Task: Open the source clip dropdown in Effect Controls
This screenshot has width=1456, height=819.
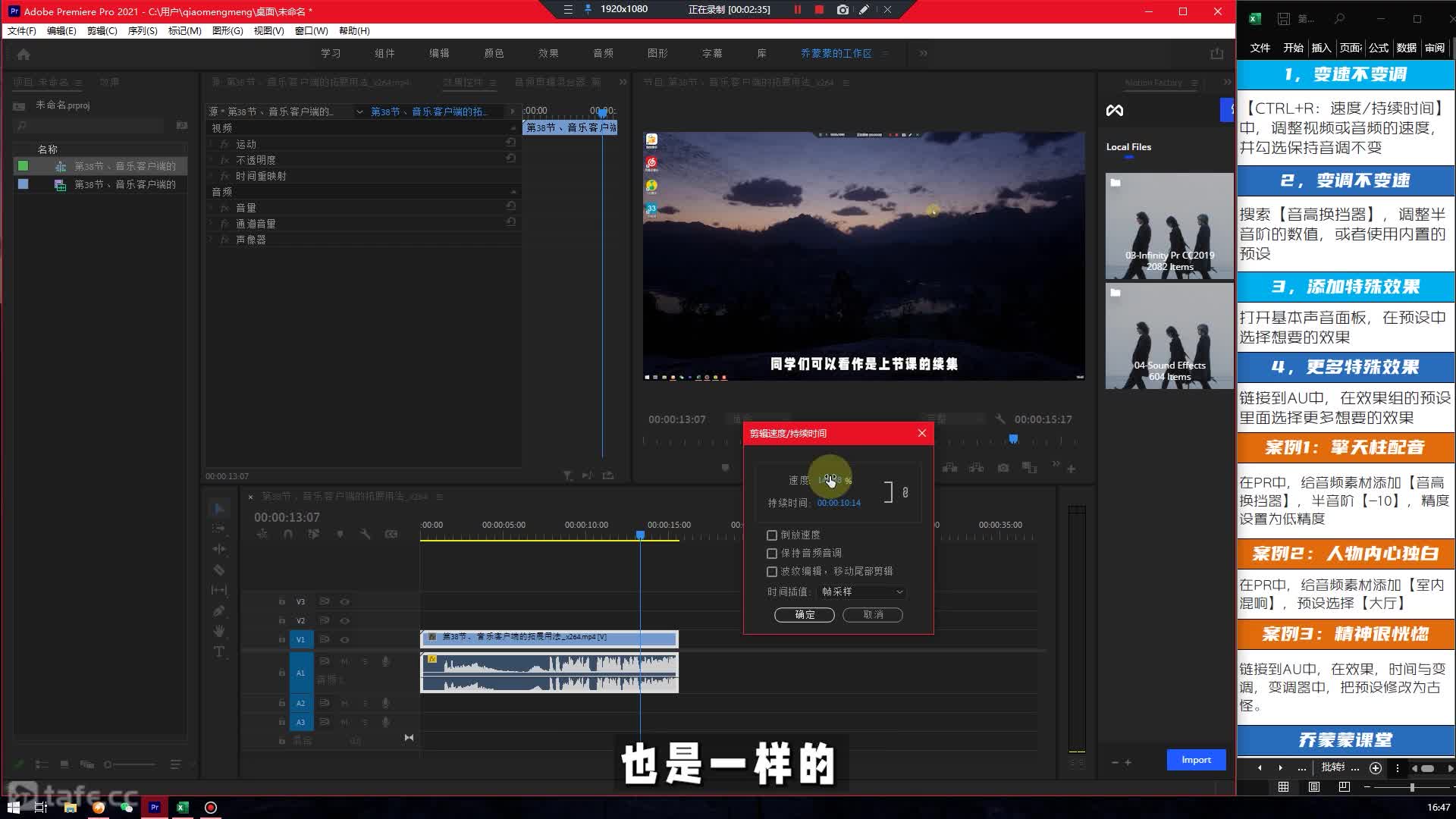Action: click(x=359, y=111)
